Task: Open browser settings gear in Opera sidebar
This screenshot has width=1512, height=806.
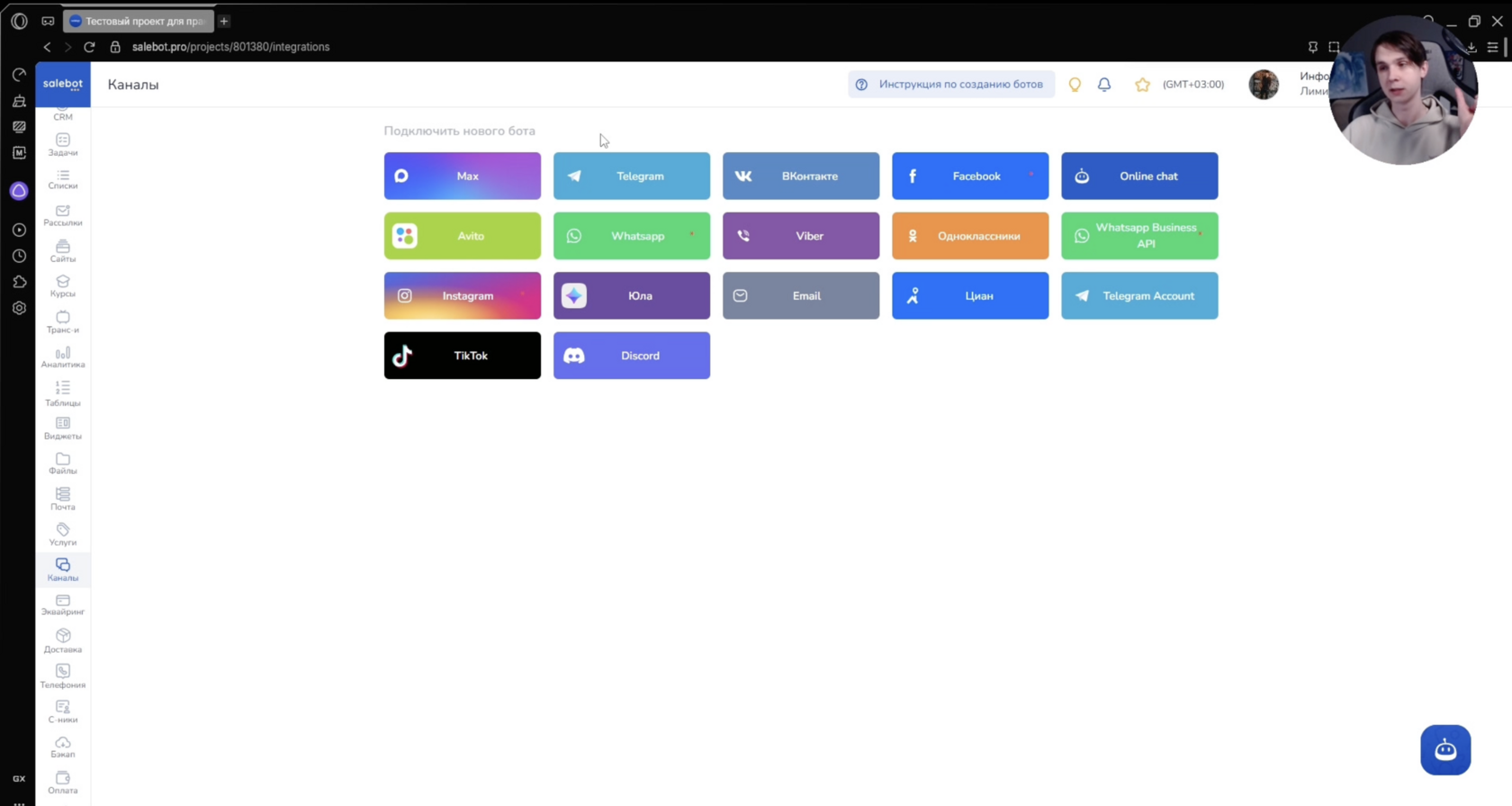Action: (x=19, y=308)
